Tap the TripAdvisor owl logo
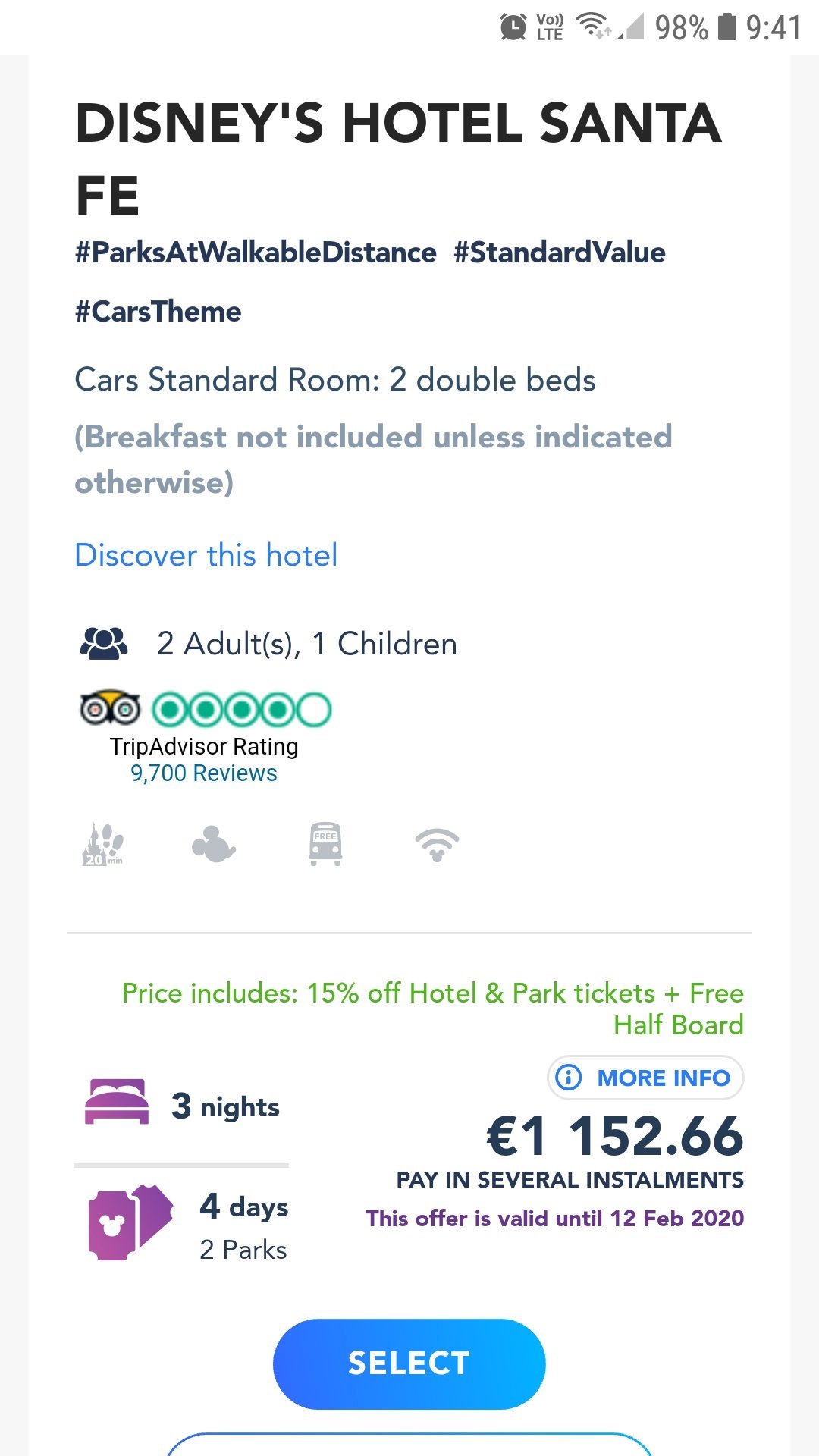The image size is (819, 1456). pyautogui.click(x=110, y=708)
